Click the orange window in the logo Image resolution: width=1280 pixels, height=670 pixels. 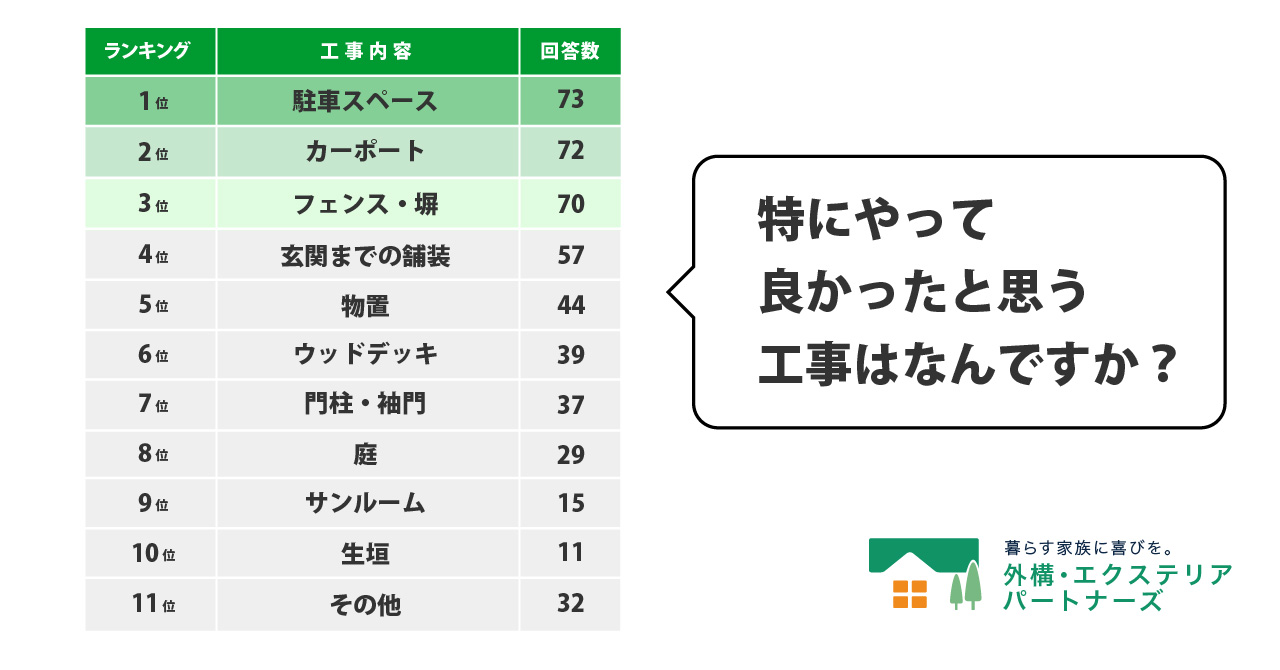[910, 594]
